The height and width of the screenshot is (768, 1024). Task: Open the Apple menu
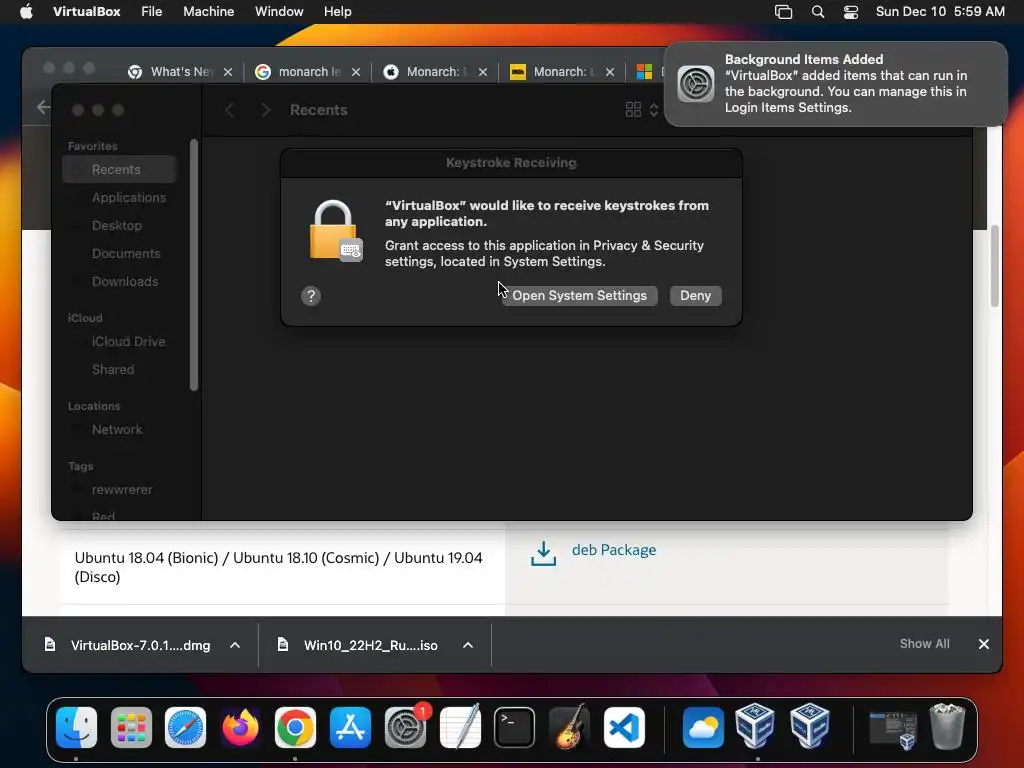pyautogui.click(x=26, y=11)
